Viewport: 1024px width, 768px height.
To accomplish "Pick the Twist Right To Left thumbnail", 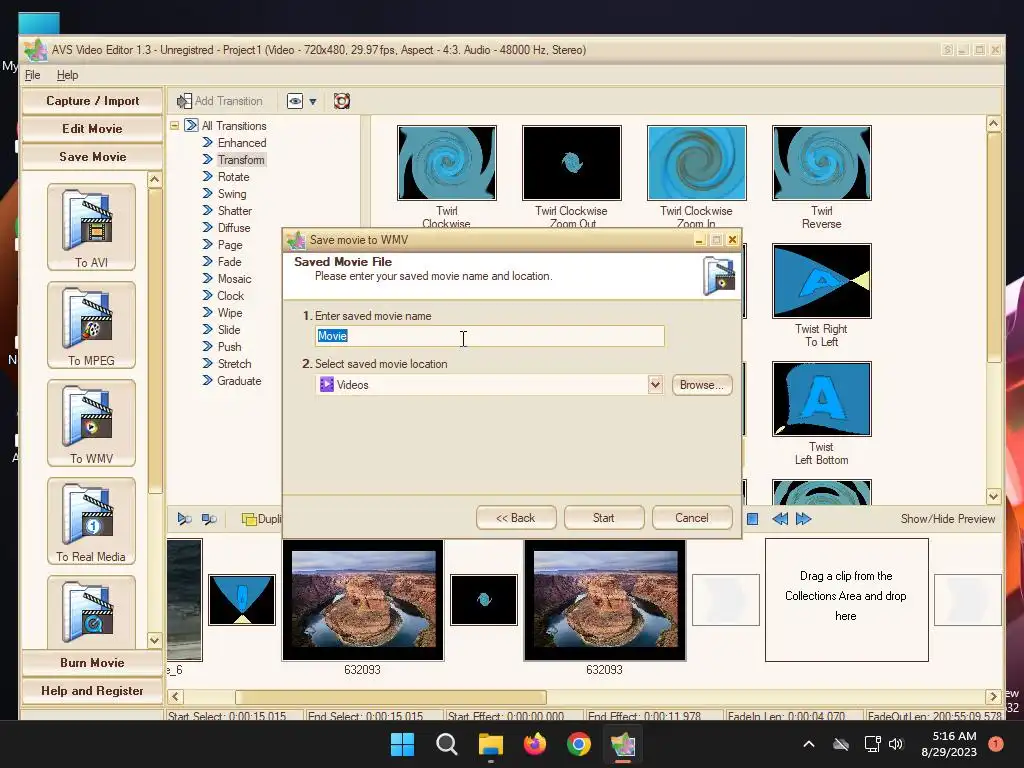I will coord(822,281).
